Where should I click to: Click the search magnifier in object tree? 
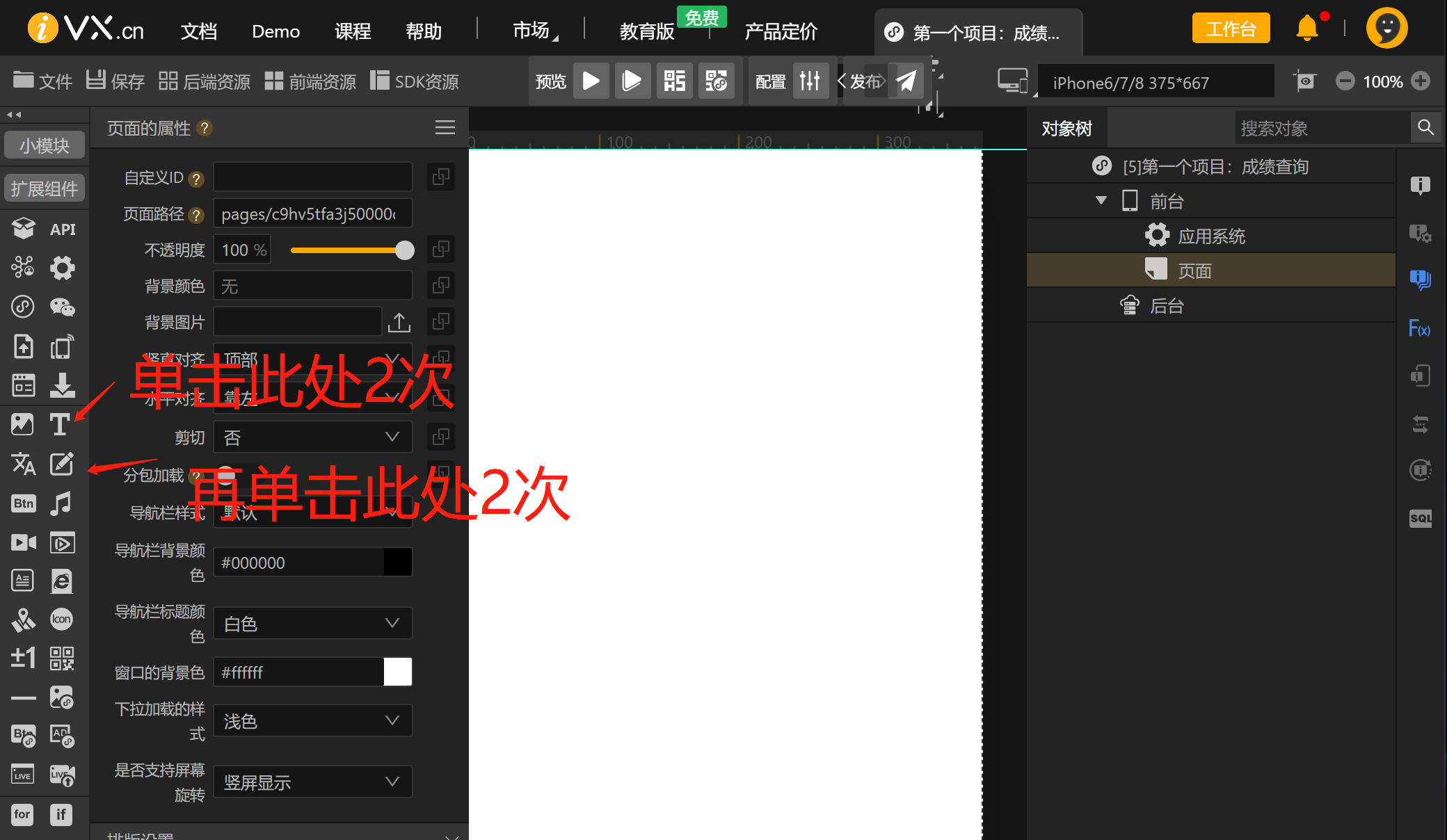point(1425,128)
